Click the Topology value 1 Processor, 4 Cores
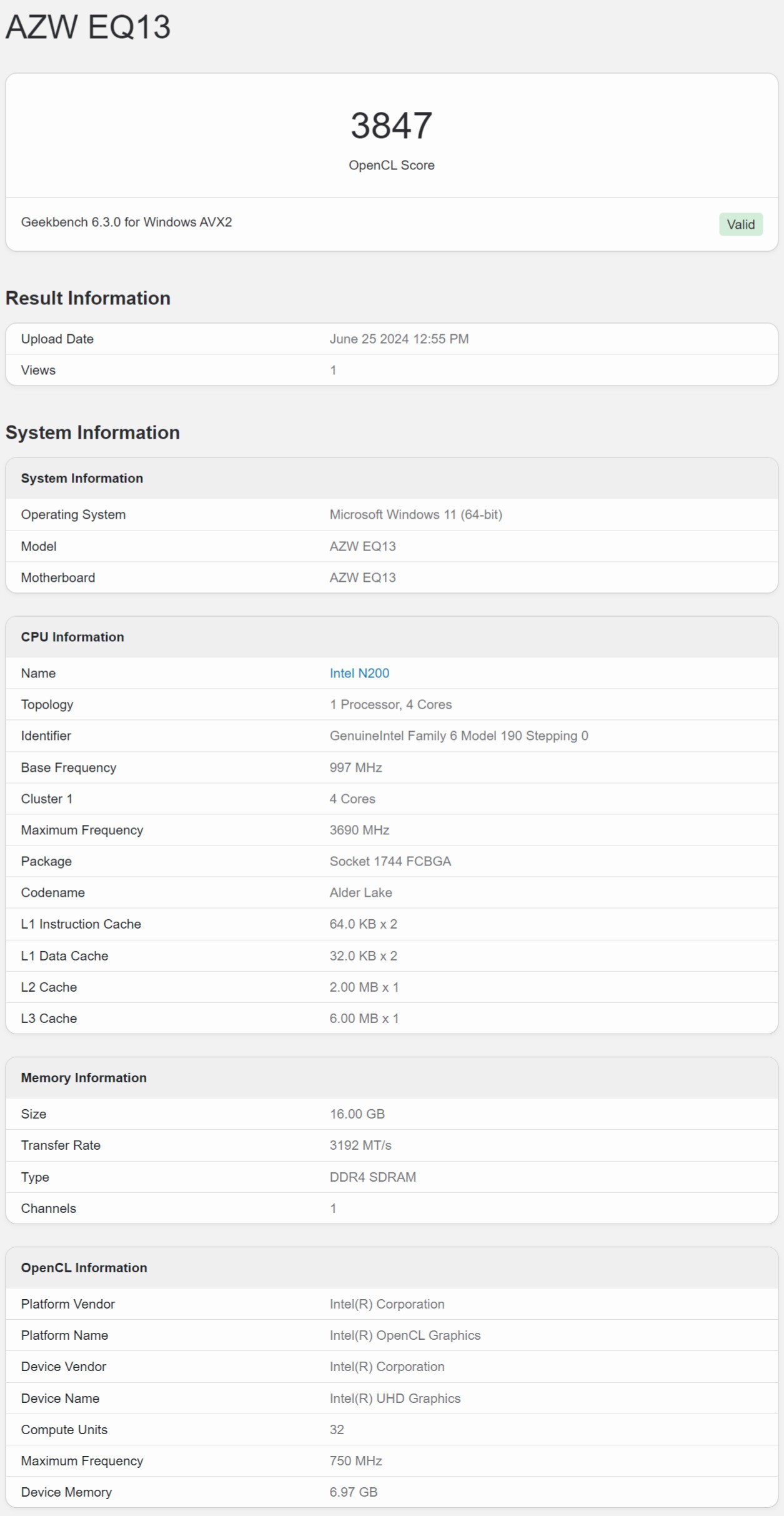Screen dimensions: 784x1516 coord(390,704)
